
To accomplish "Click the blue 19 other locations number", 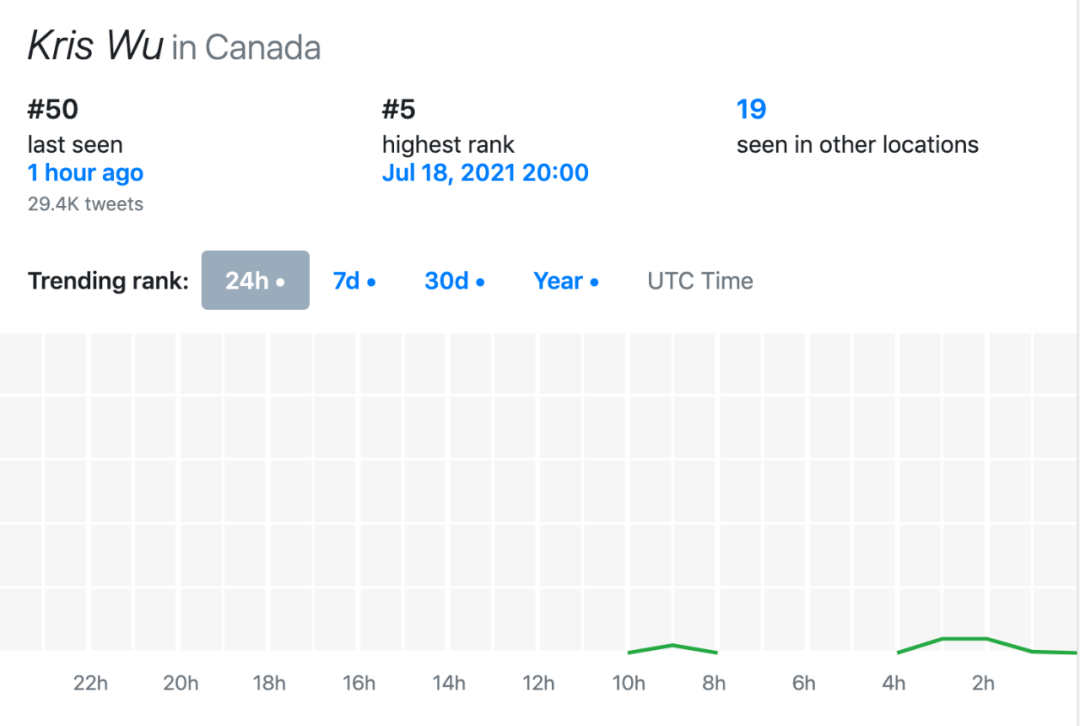I will [751, 109].
